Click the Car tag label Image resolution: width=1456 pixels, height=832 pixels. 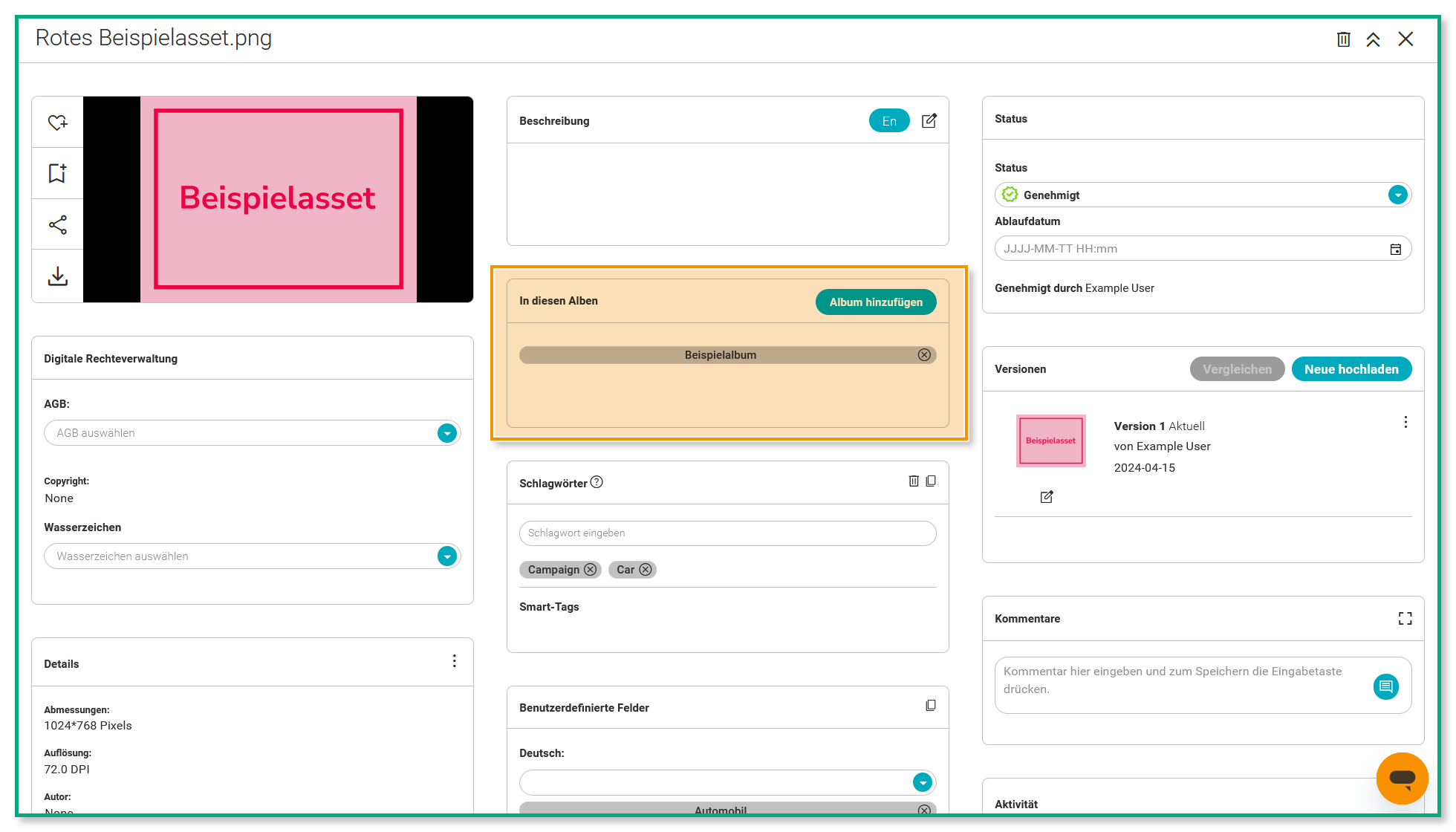coord(625,570)
